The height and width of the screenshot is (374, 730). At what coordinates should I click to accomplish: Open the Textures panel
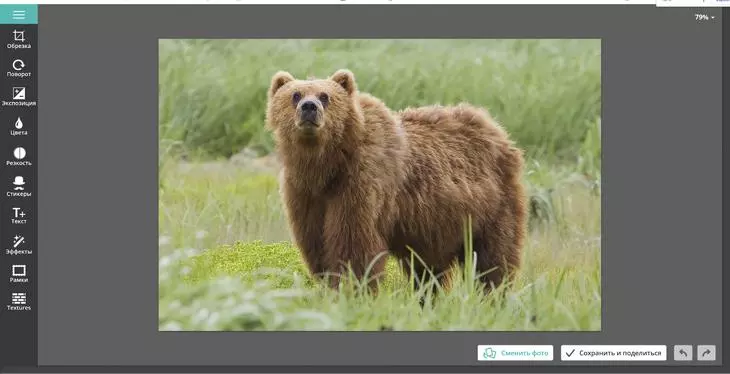click(x=19, y=302)
